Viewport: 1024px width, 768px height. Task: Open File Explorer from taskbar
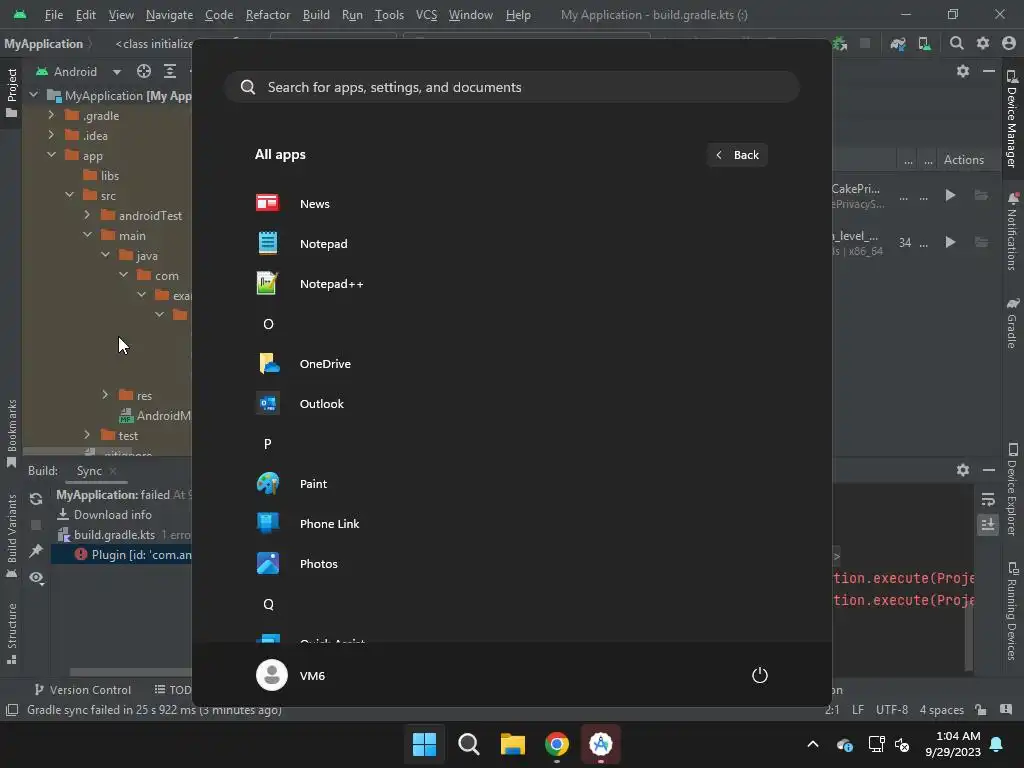point(513,744)
